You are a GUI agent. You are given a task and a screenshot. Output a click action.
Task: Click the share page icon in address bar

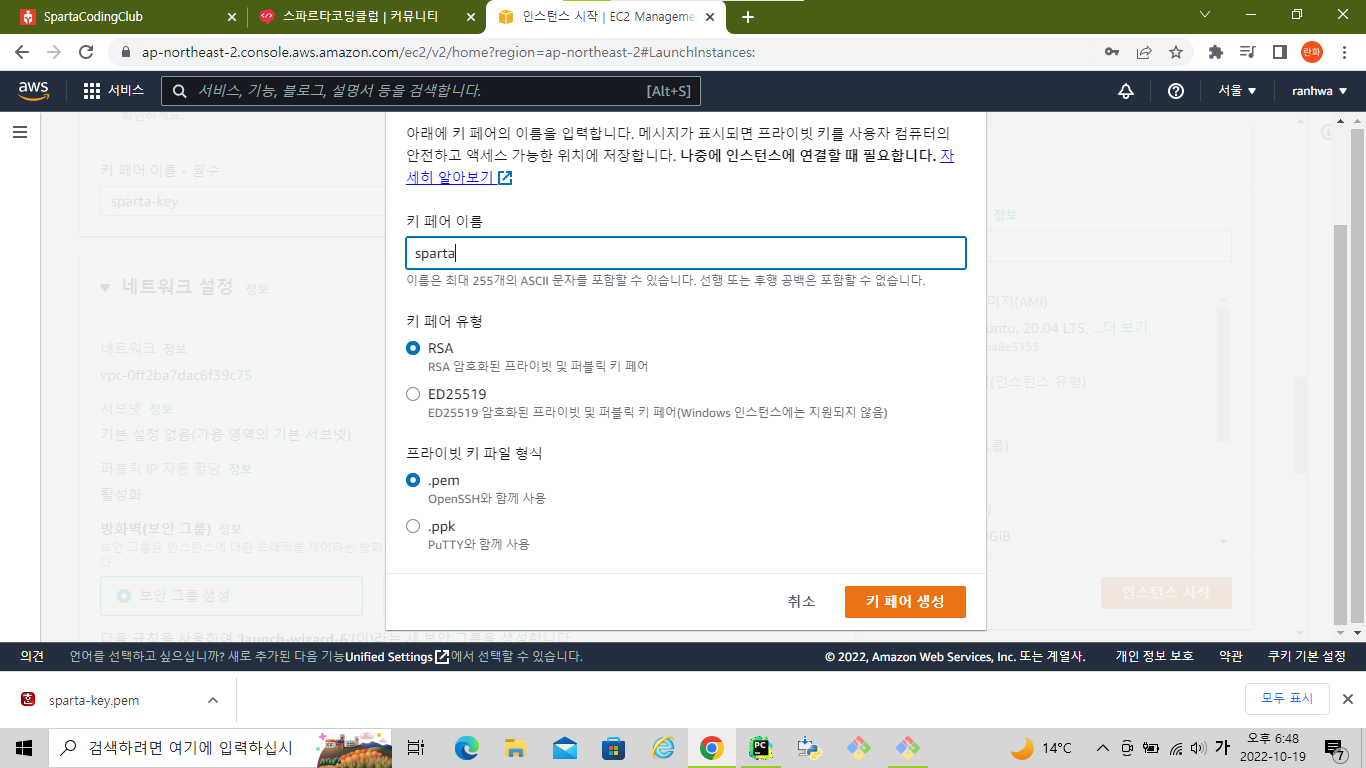click(1144, 52)
